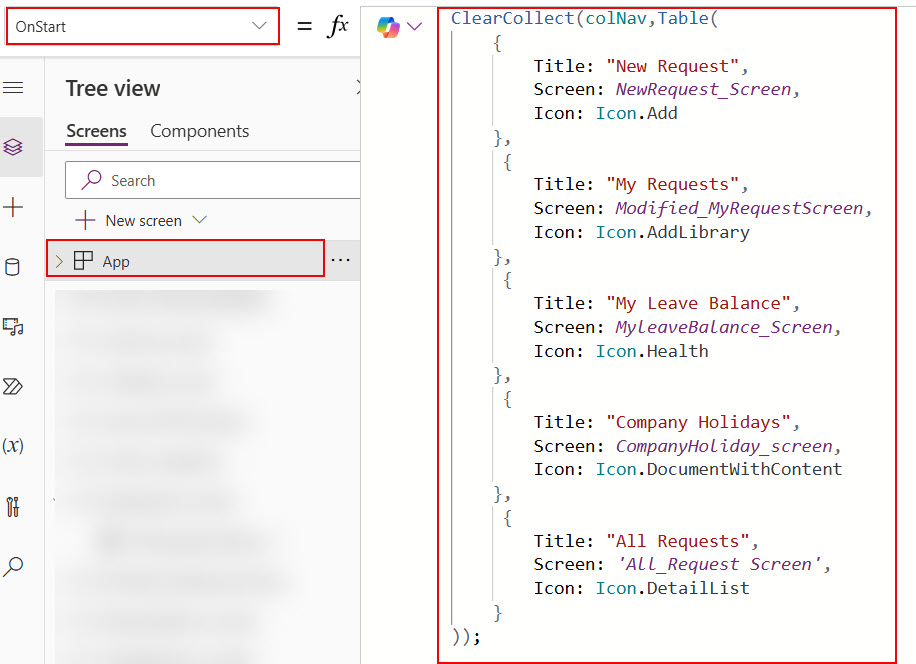916x664 pixels.
Task: Click Icon.DocumentWithContent value in formula
Action: (x=719, y=470)
